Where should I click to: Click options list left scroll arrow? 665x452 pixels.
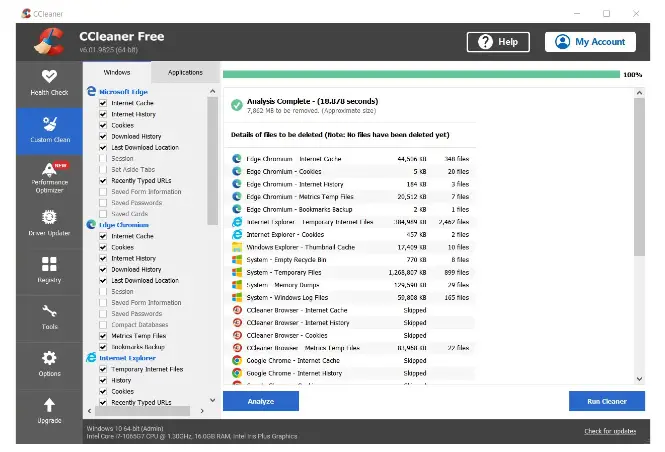tap(89, 410)
